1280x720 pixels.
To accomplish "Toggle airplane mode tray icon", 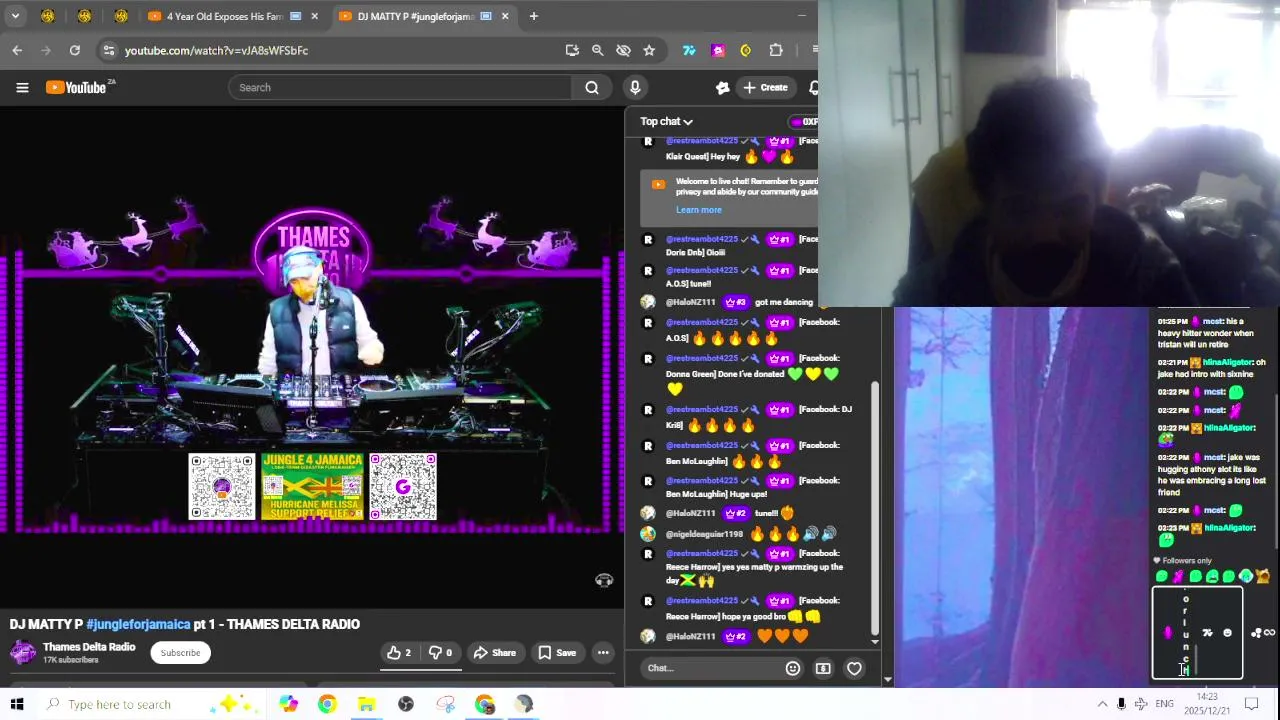I will click(1141, 704).
